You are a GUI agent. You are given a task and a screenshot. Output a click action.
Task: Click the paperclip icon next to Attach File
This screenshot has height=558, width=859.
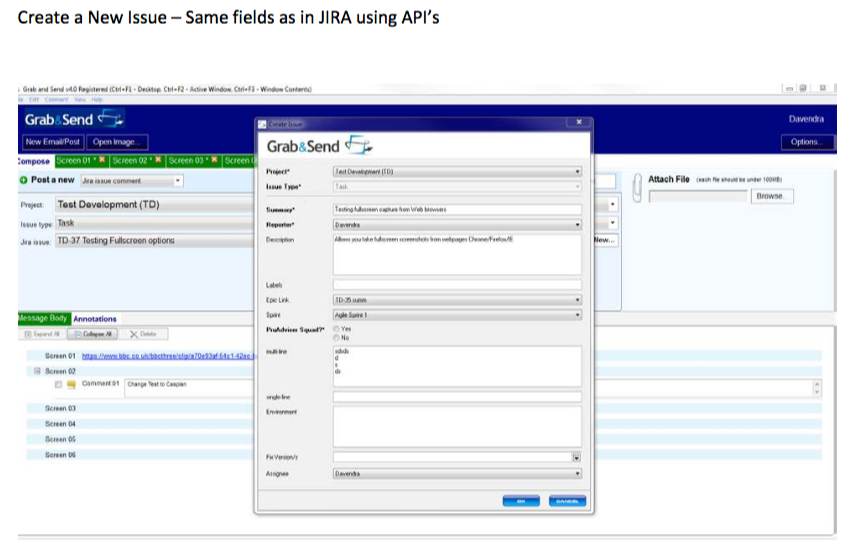[x=637, y=188]
